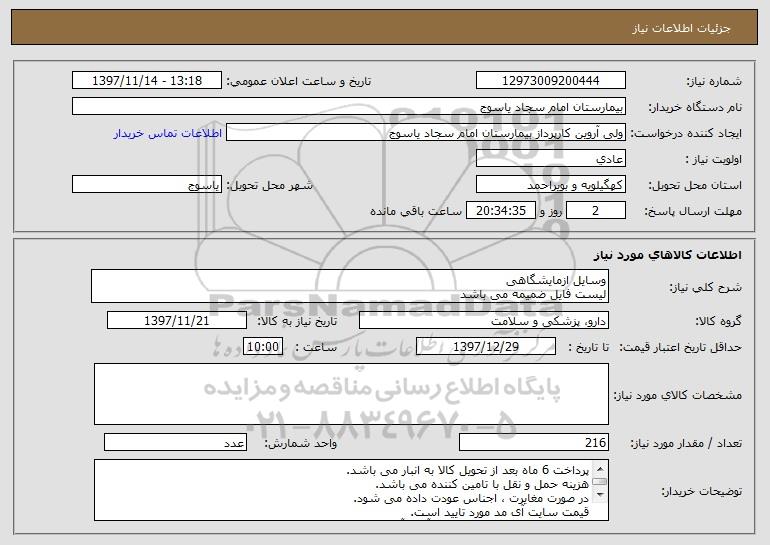Click the empty goods specification text area
Screen dimensions: 770x545
tap(351, 394)
